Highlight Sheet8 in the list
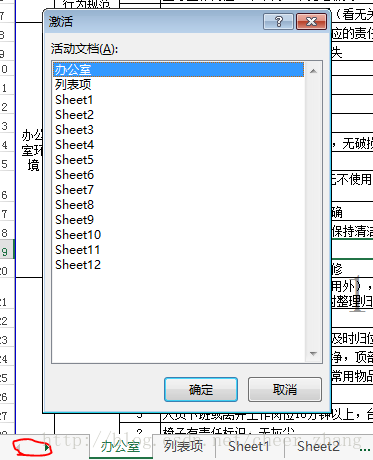 178,205
